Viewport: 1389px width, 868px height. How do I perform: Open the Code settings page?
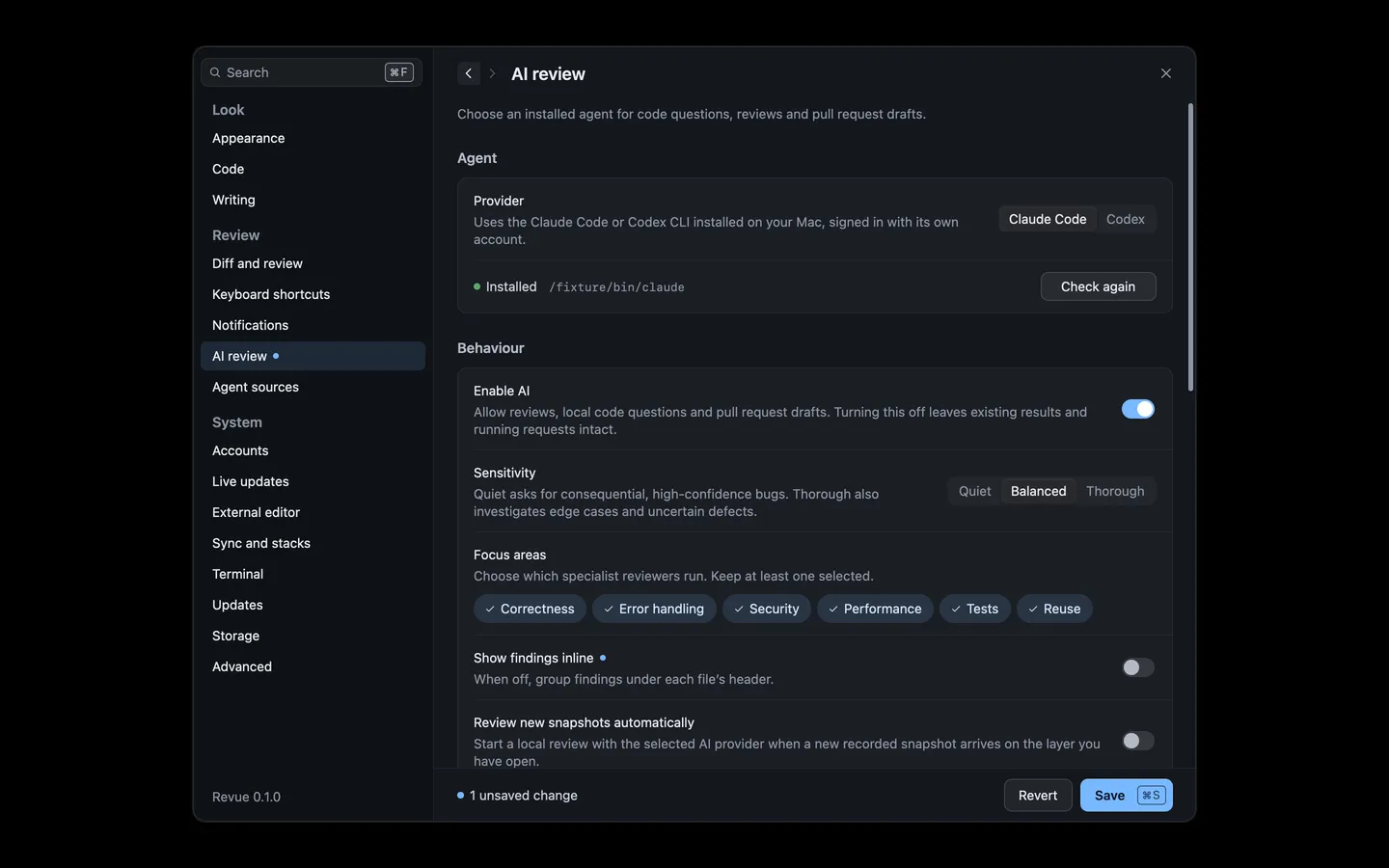pos(313,169)
